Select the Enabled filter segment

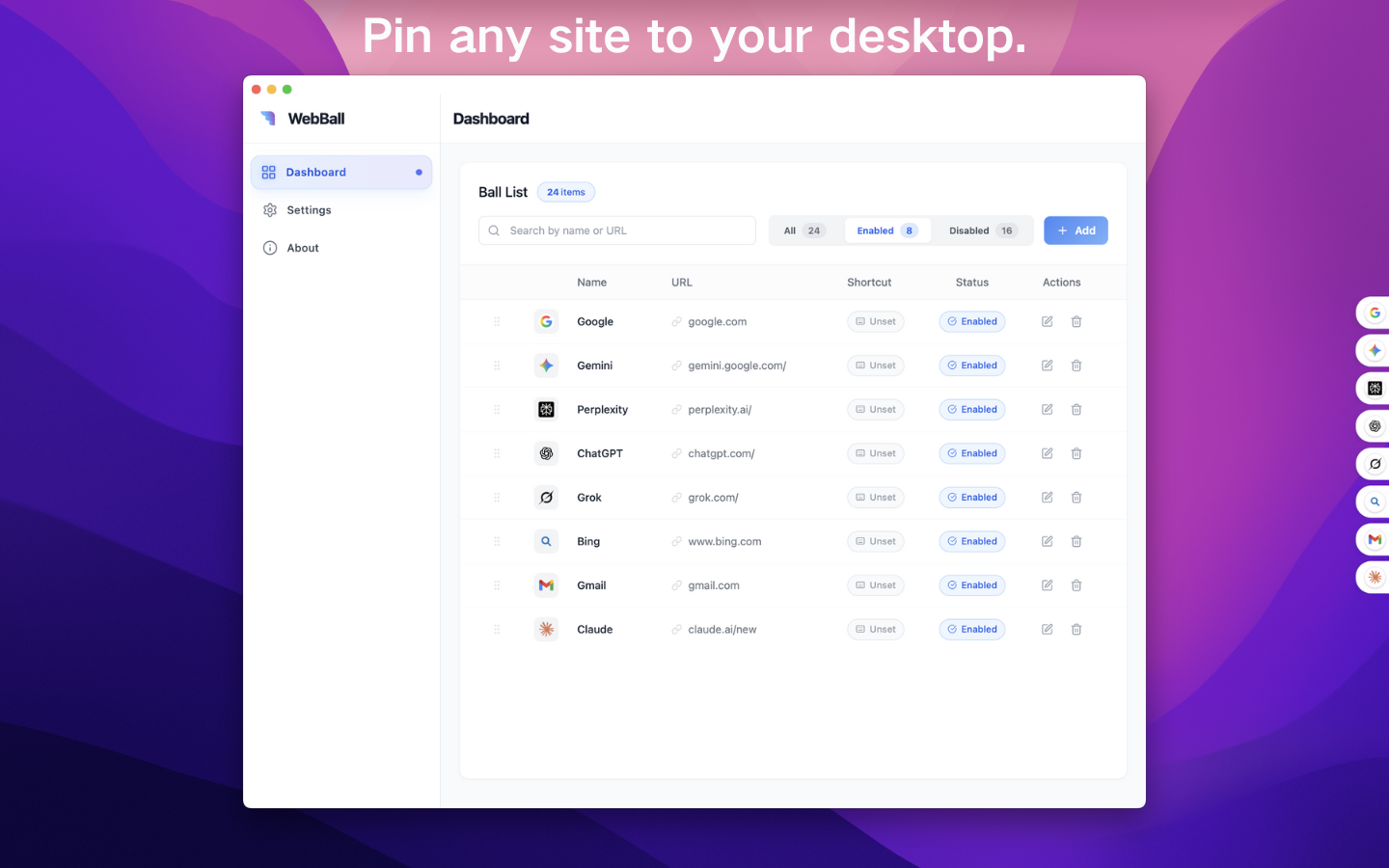(x=885, y=231)
